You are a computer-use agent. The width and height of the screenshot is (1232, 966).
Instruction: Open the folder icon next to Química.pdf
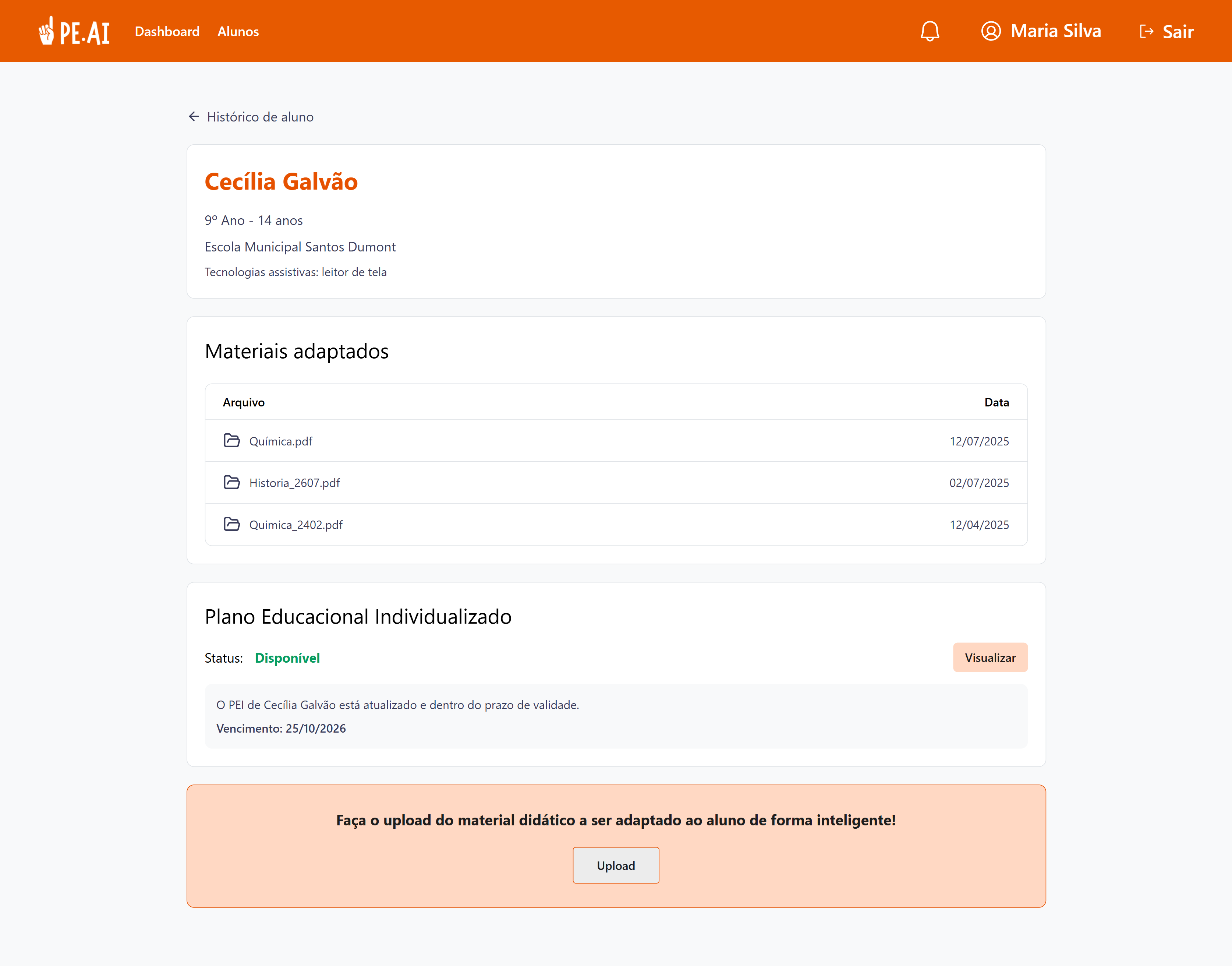click(x=232, y=441)
